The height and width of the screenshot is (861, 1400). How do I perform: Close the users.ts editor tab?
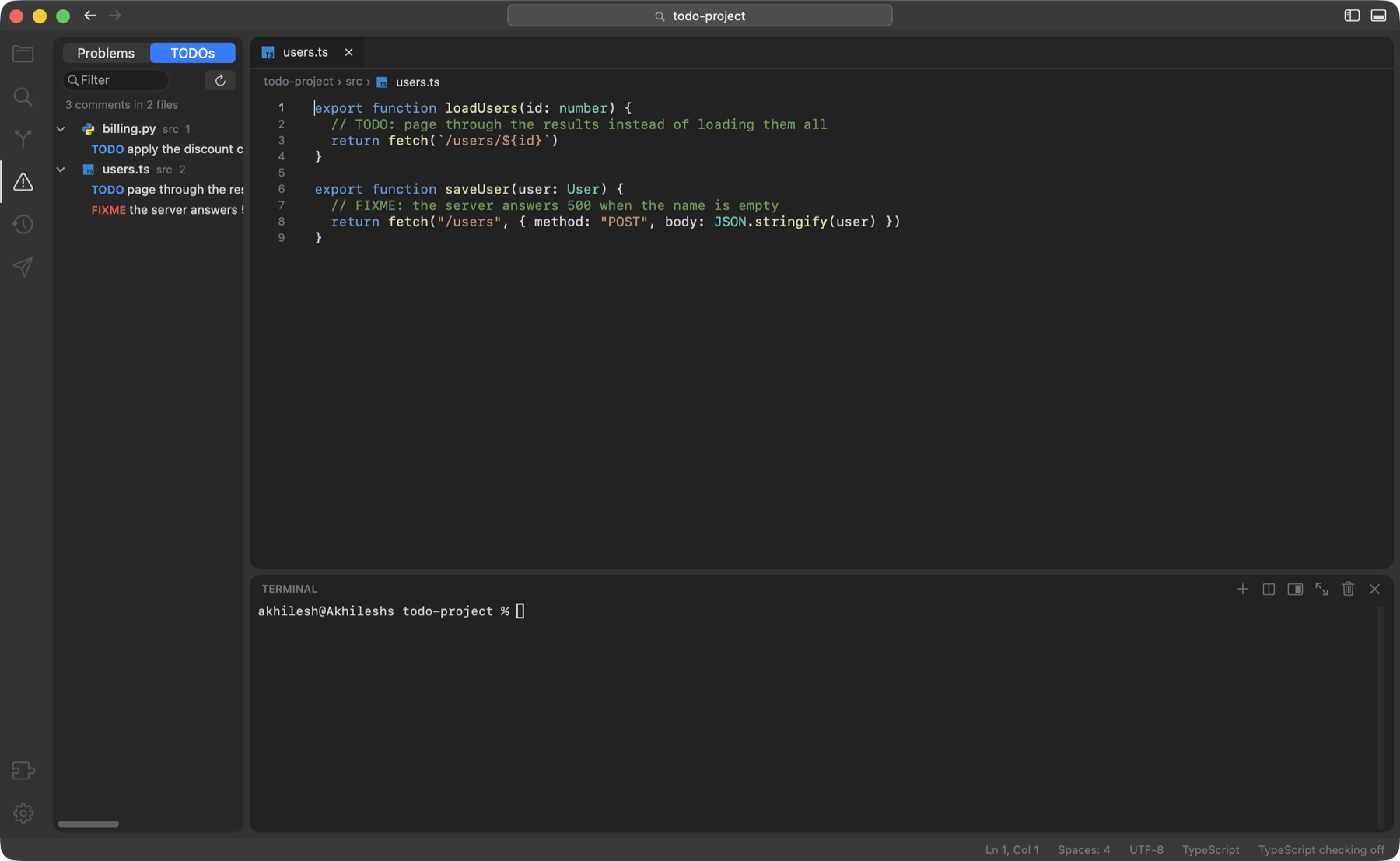point(348,52)
